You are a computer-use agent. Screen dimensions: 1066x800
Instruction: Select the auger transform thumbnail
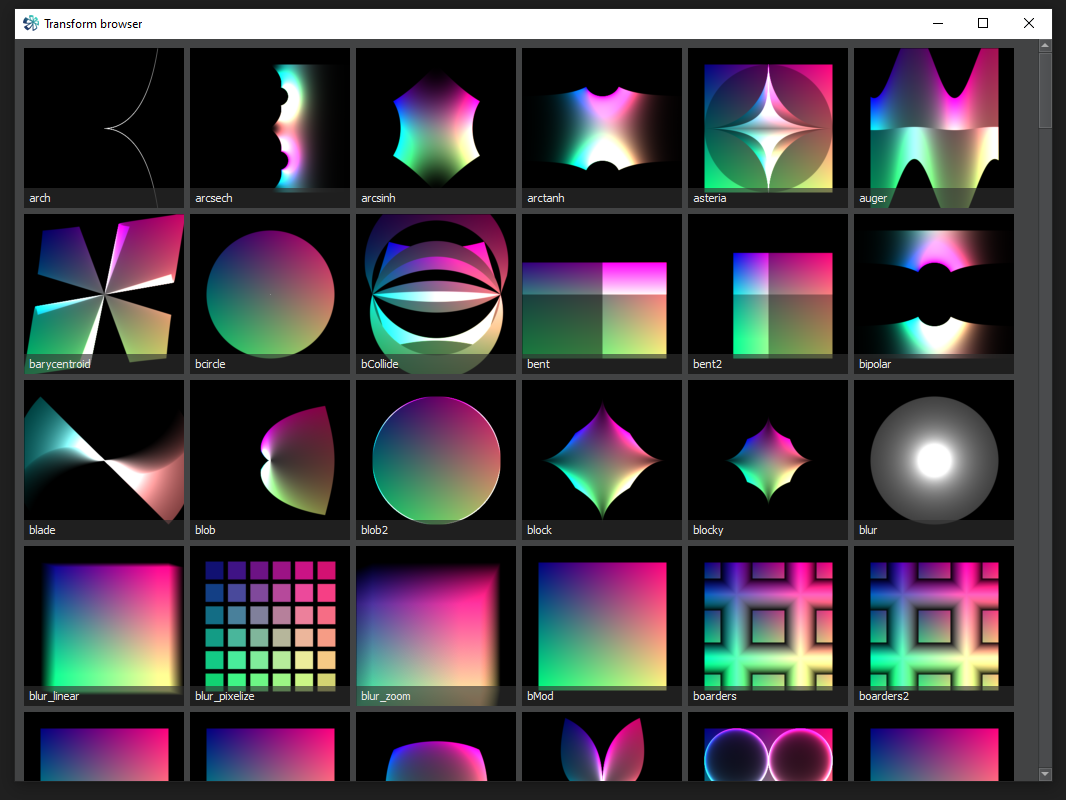(933, 128)
